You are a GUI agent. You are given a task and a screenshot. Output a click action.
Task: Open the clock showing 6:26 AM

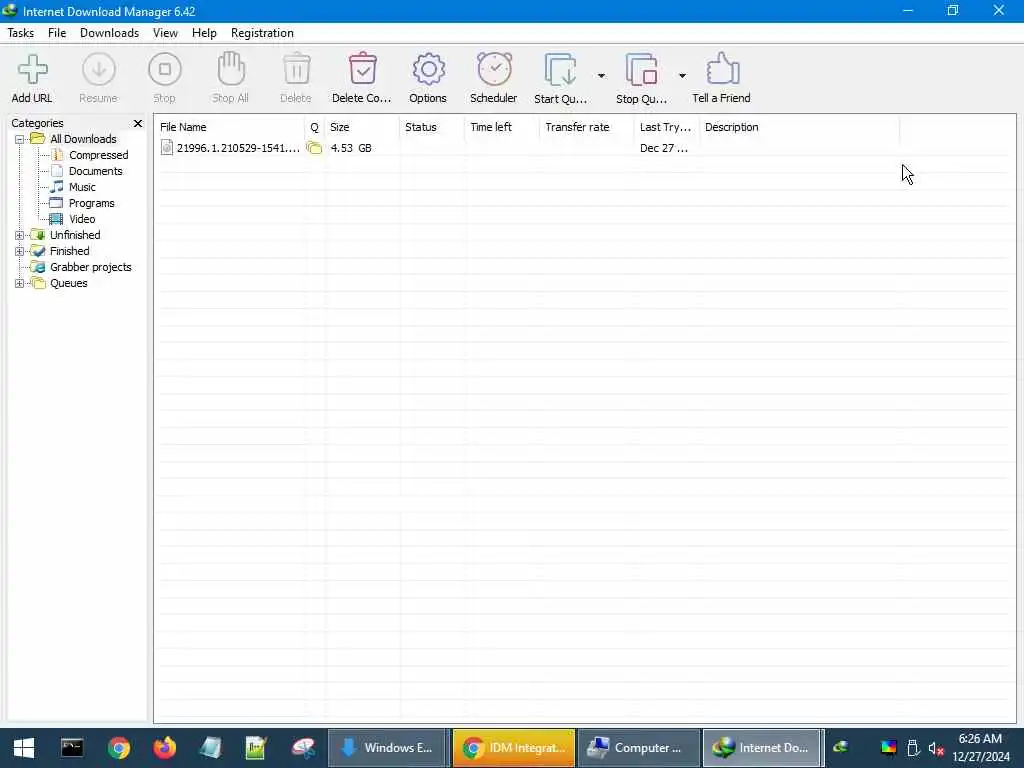click(x=980, y=748)
